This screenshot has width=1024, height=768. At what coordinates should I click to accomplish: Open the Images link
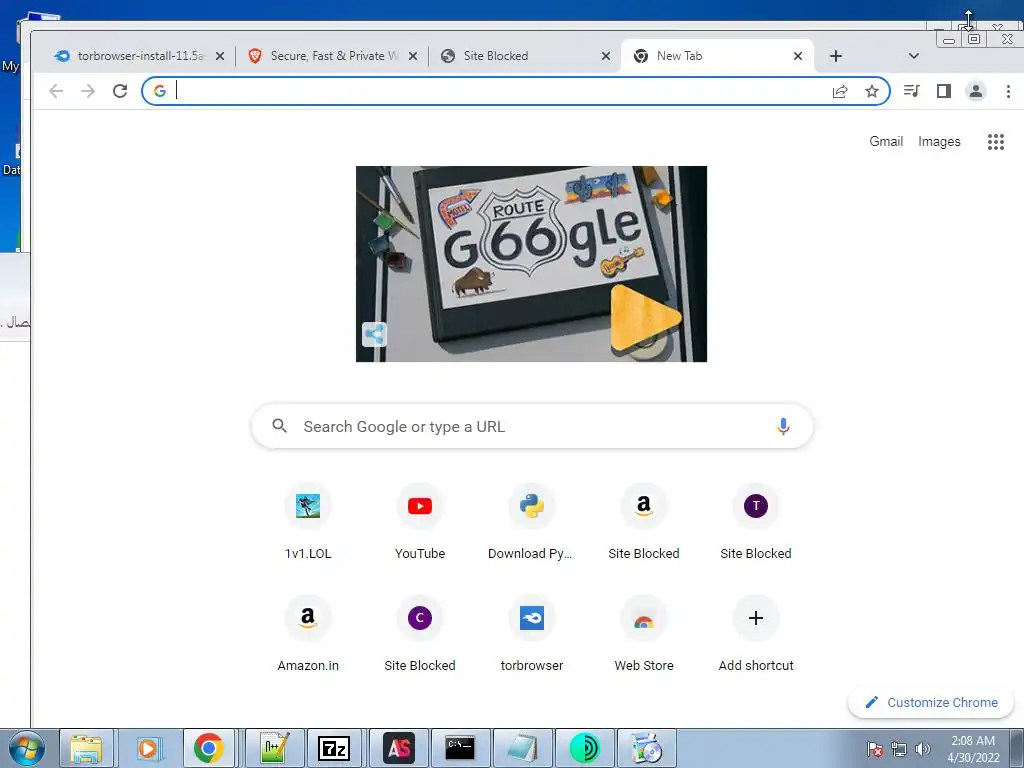tap(939, 142)
